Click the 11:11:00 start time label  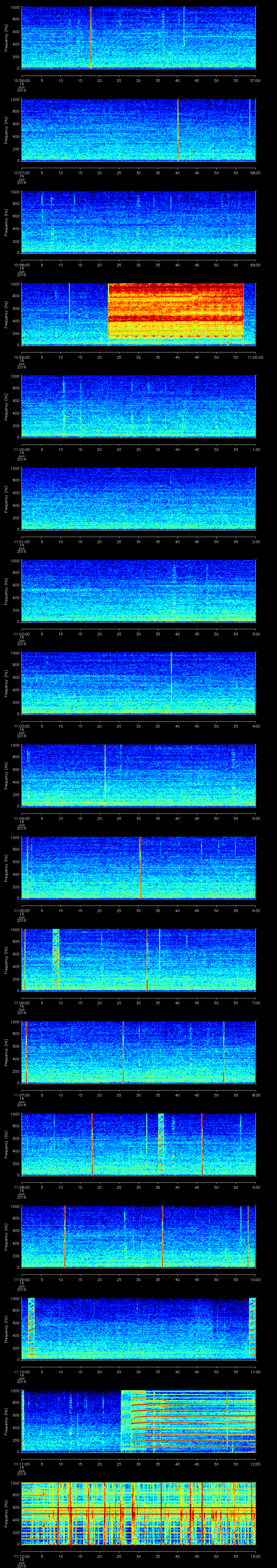21,1464
